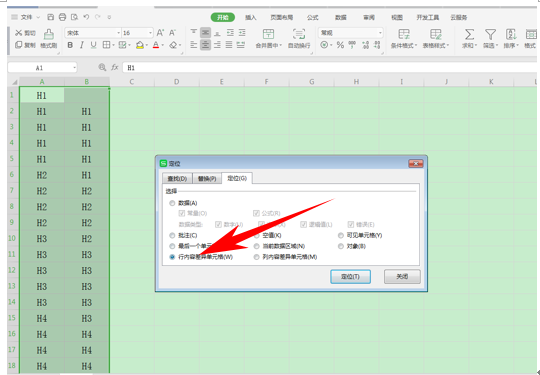This screenshot has height=375, width=540.
Task: Click the Italic formatting icon
Action: [x=82, y=45]
